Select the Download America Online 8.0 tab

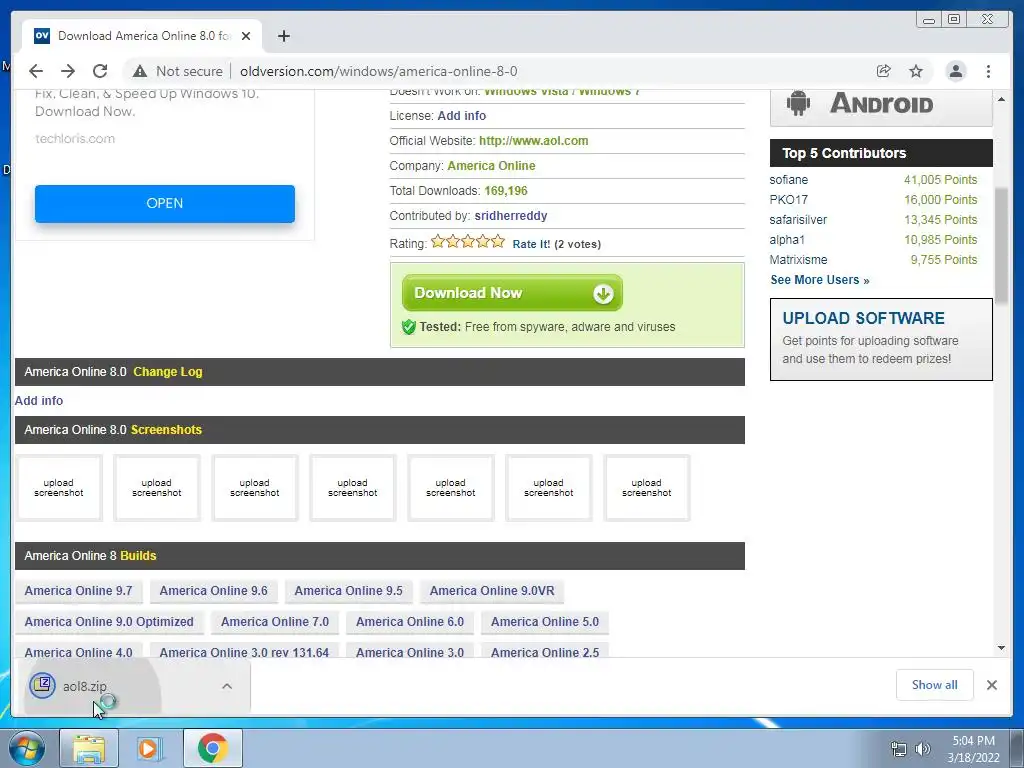[x=142, y=36]
